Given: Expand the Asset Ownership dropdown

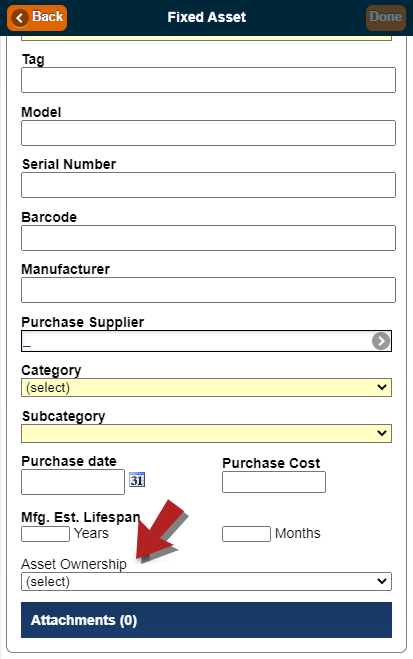Looking at the screenshot, I should click(x=206, y=581).
